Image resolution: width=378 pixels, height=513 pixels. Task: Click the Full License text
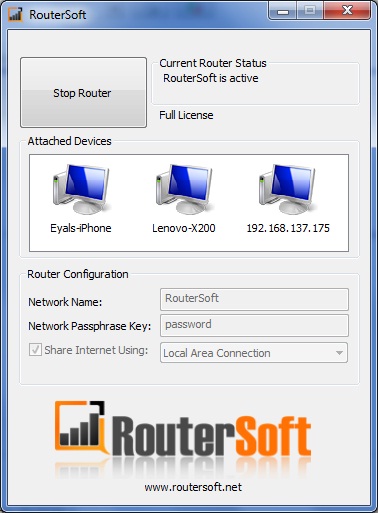point(186,115)
